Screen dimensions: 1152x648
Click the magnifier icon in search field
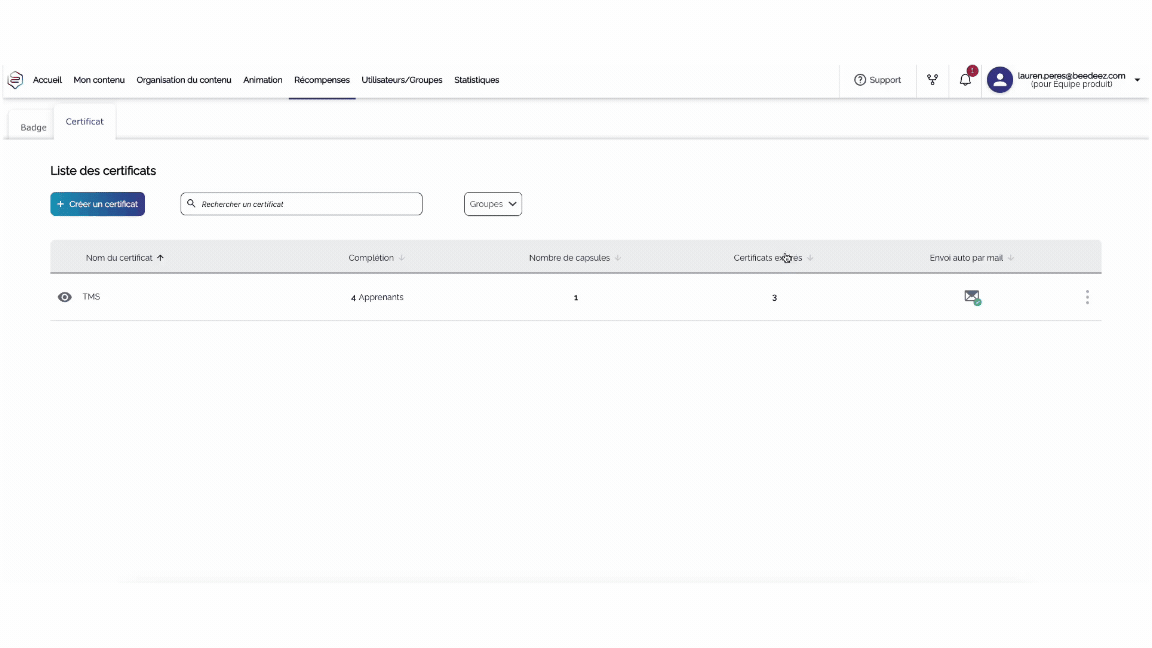tap(191, 203)
